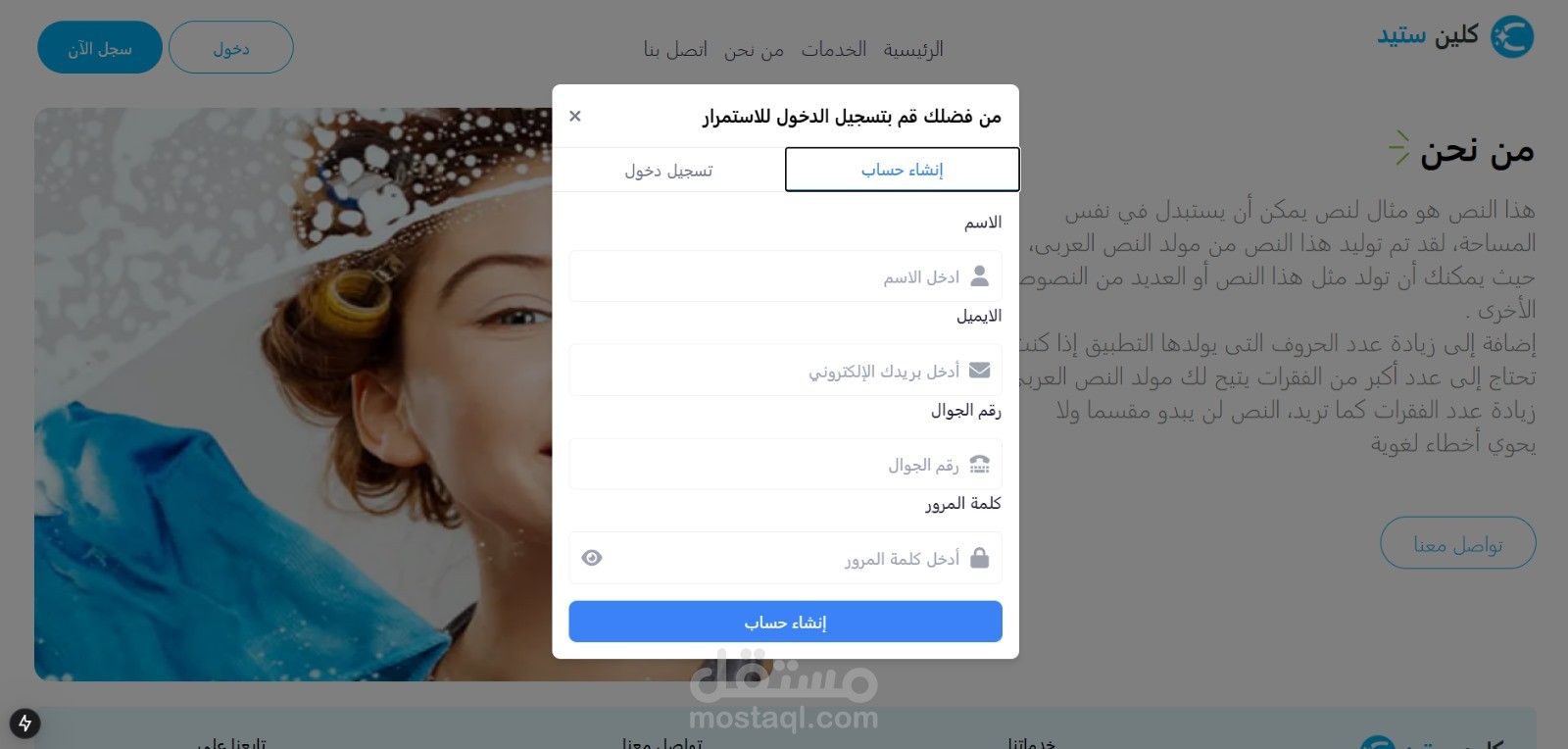Click the تواصل معنا outlined button
Viewport: 1568px width, 749px height.
[1458, 543]
